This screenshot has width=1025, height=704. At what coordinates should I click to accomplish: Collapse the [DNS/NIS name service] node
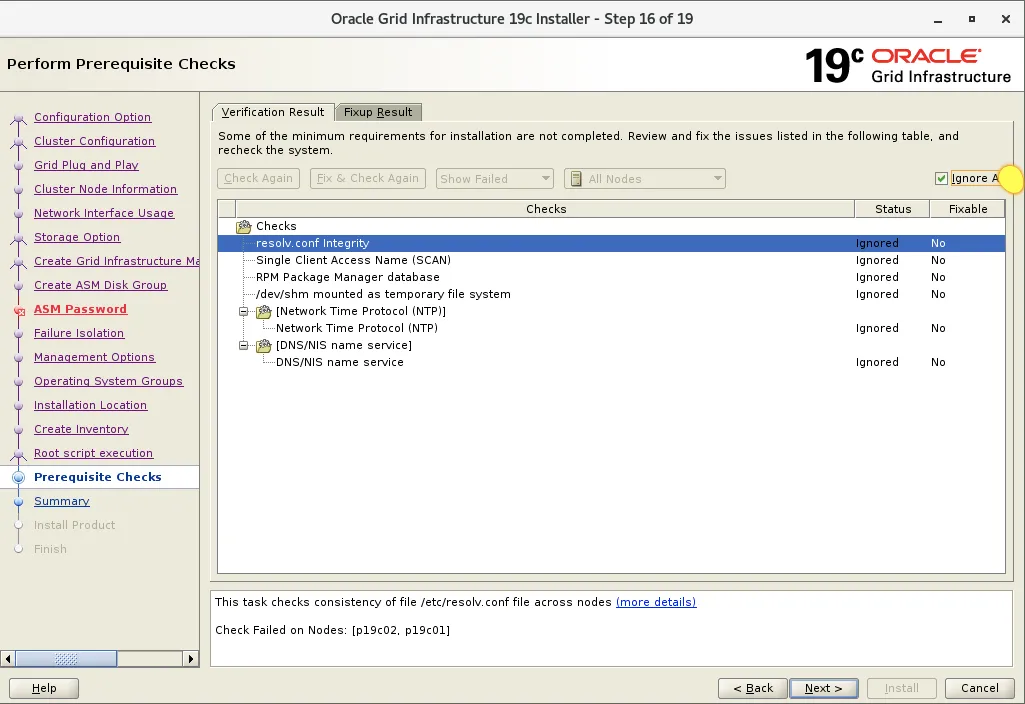(244, 345)
